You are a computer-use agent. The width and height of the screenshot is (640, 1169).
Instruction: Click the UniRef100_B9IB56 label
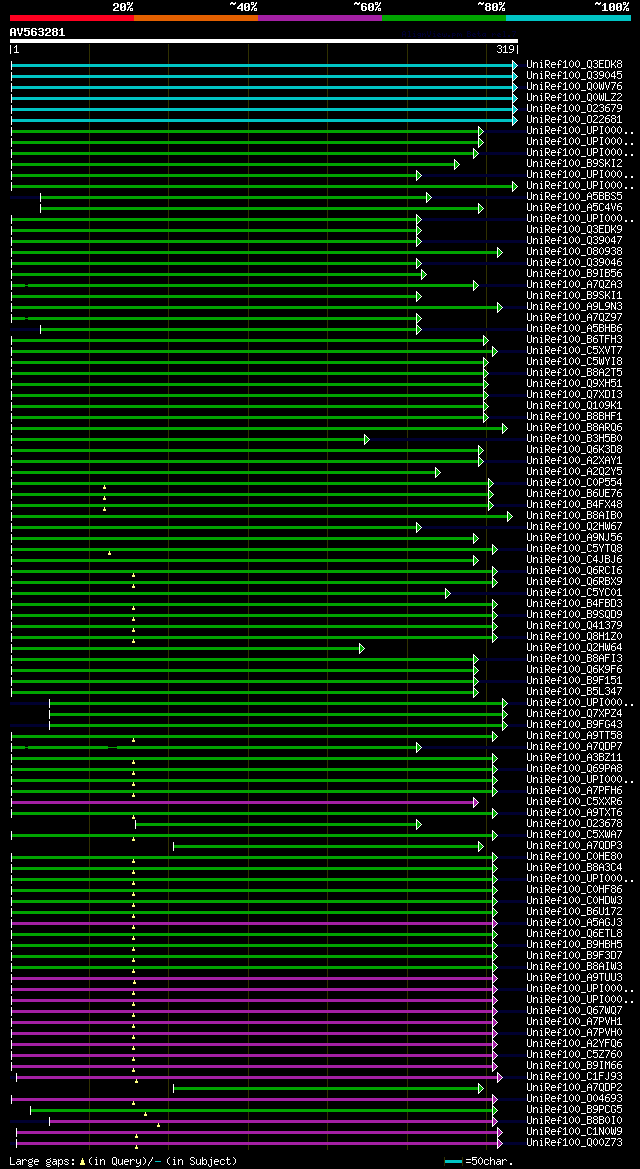[x=574, y=274]
